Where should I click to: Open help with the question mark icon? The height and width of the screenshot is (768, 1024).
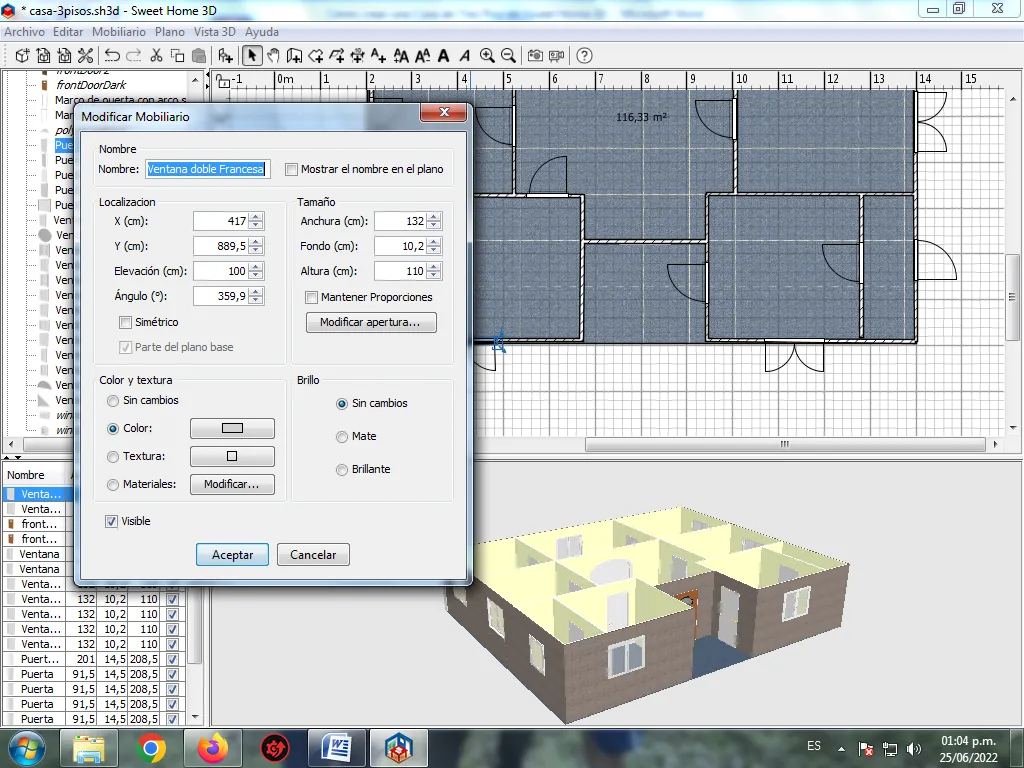pyautogui.click(x=584, y=56)
